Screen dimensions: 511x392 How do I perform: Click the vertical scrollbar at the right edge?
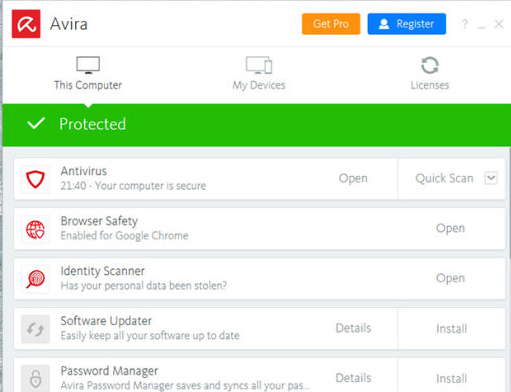[x=509, y=203]
